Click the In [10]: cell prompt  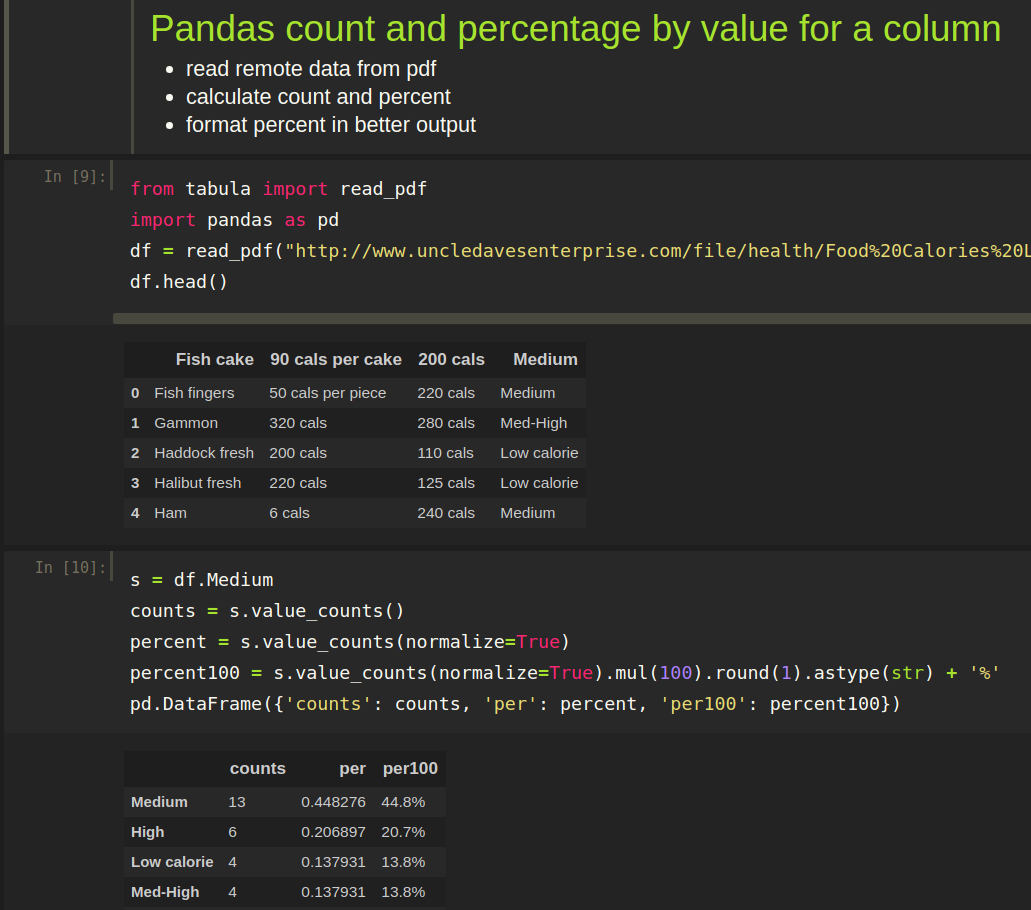click(x=71, y=567)
